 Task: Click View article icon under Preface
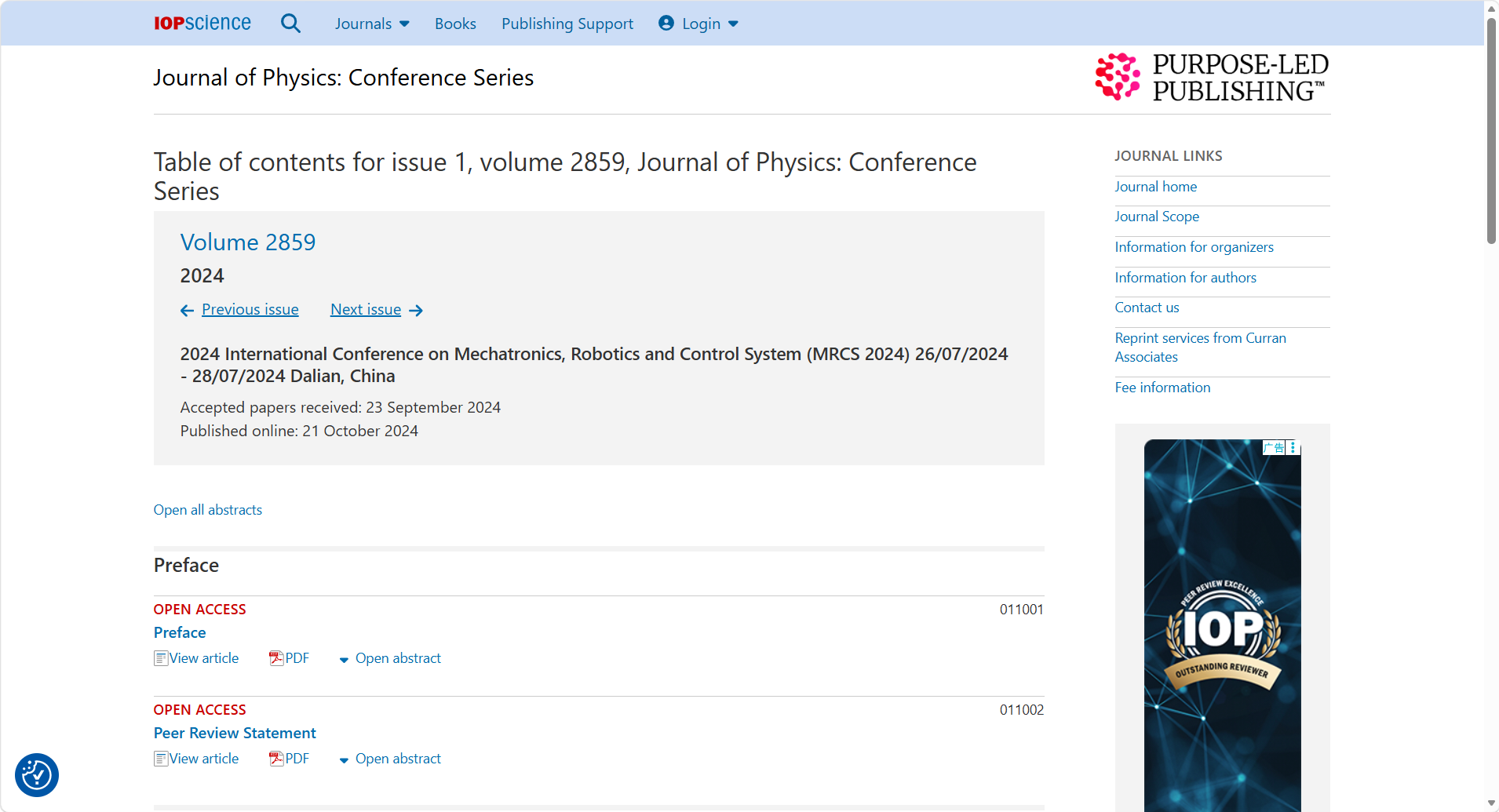click(161, 658)
